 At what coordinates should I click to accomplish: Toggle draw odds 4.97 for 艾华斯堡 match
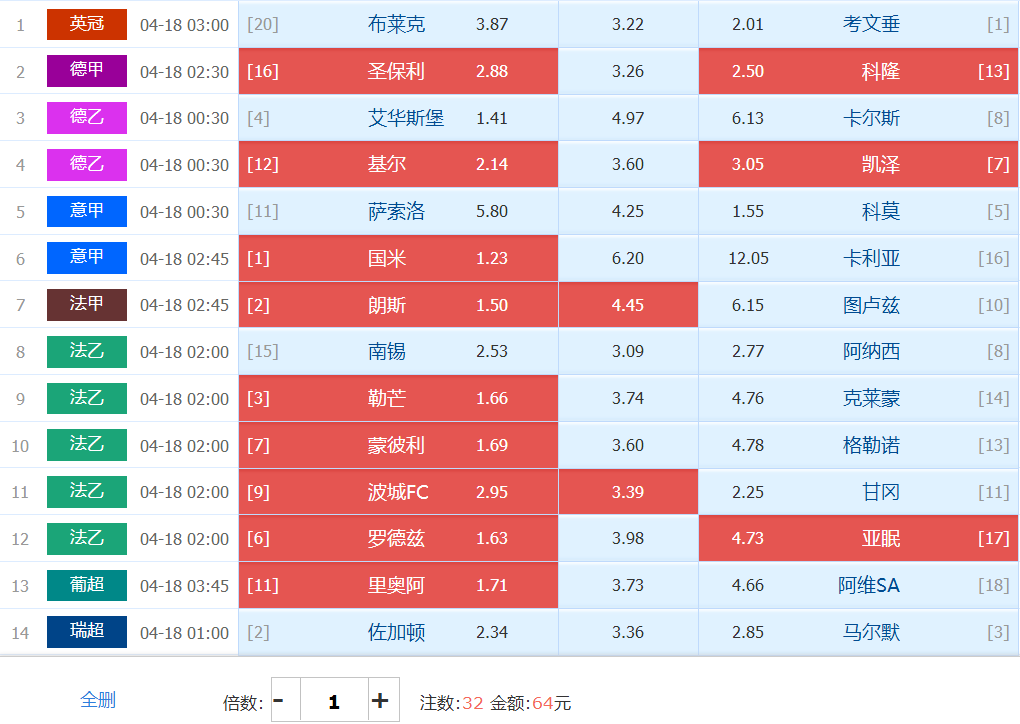pos(628,118)
